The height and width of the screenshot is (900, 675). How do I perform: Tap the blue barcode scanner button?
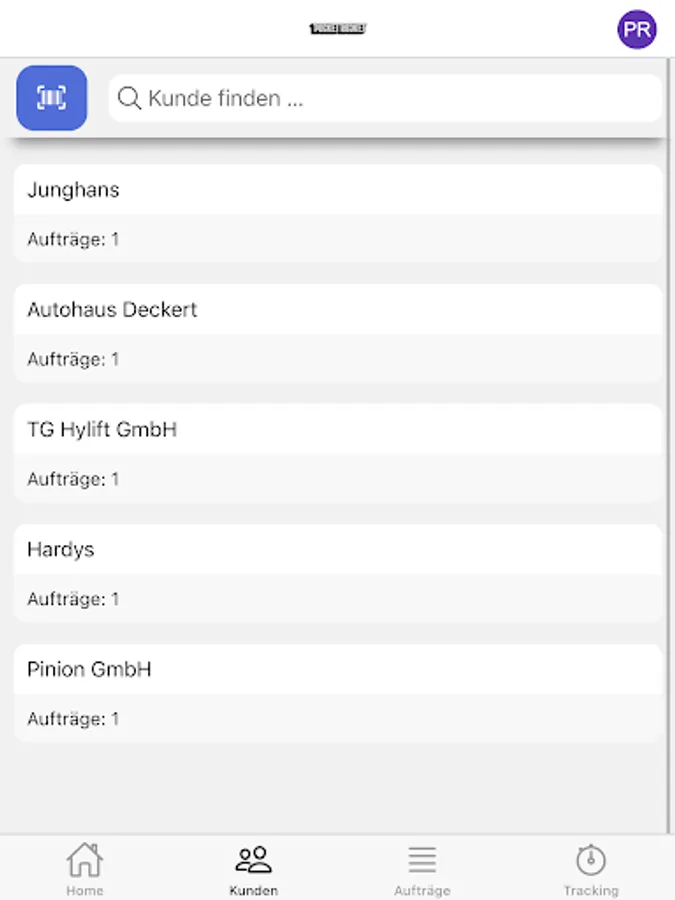(52, 98)
